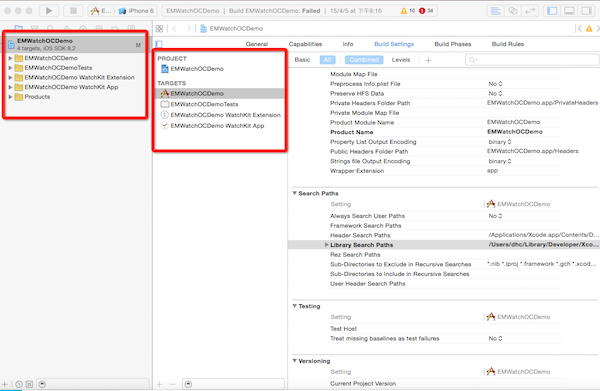The image size is (600, 391).
Task: Switch to the Build Rules tab
Action: [x=508, y=44]
